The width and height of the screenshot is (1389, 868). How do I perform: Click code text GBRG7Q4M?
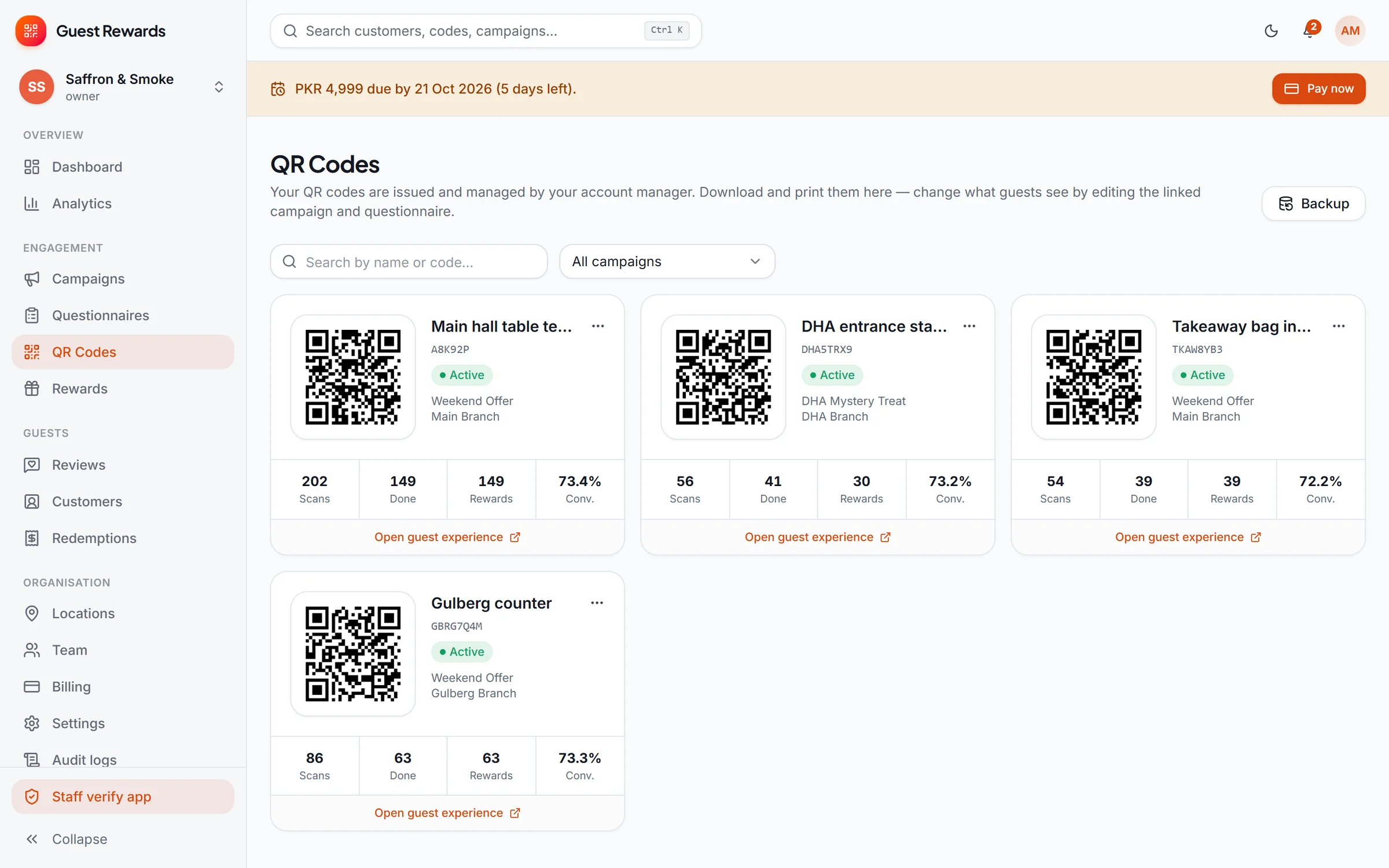(x=457, y=626)
